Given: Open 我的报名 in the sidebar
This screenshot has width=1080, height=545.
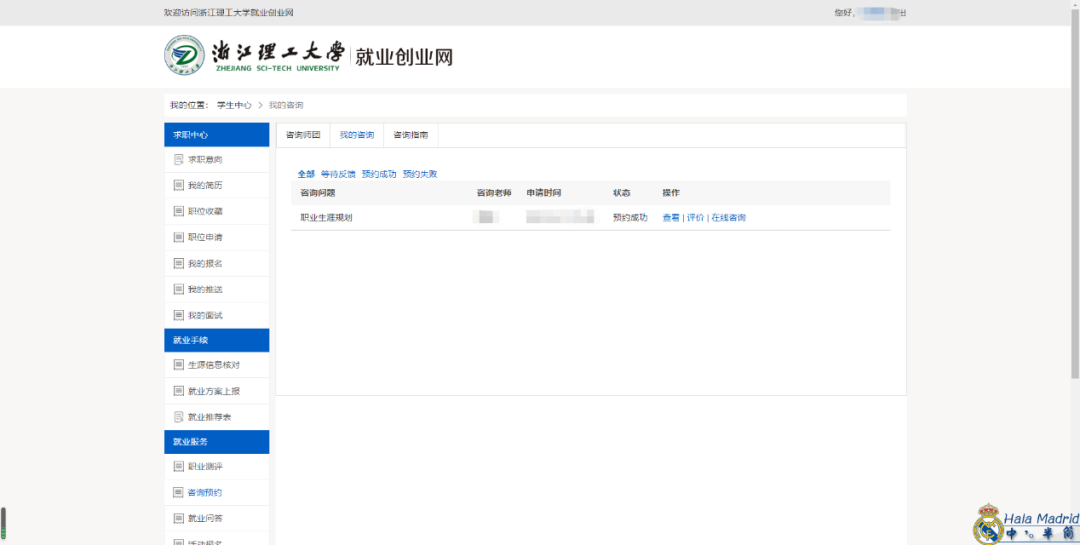Looking at the screenshot, I should 204,264.
